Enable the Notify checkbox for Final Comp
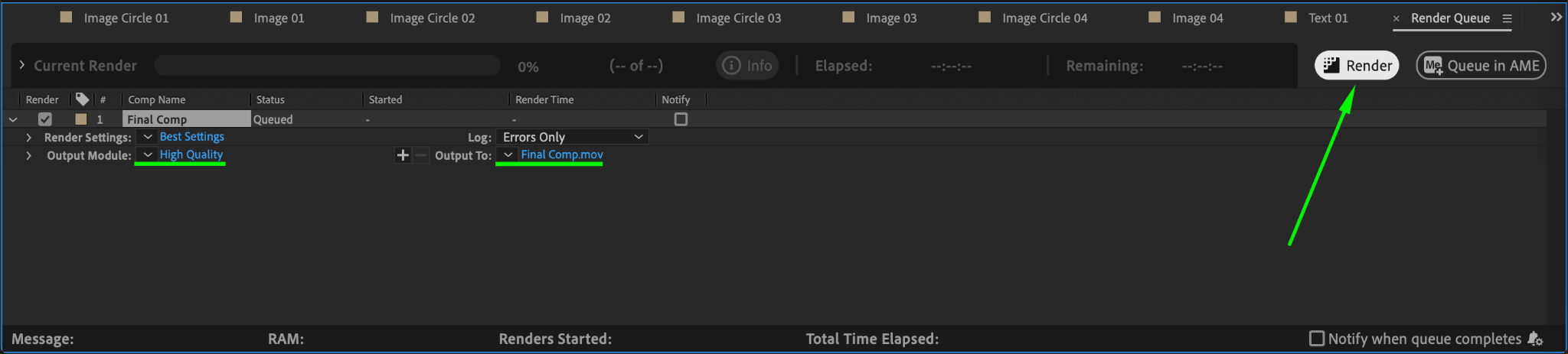Viewport: 1568px width, 354px height. coord(681,119)
